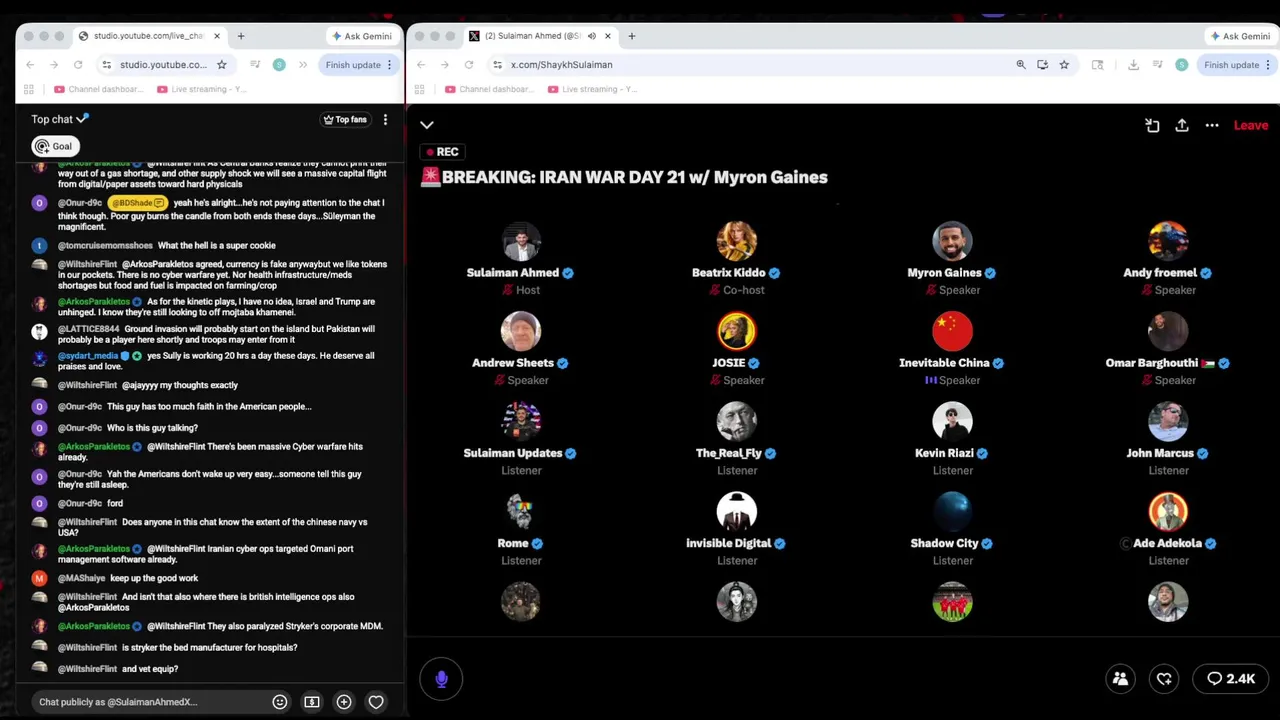Open Sulaiman Ahmed host avatar
Viewport: 1280px width, 720px height.
(521, 241)
